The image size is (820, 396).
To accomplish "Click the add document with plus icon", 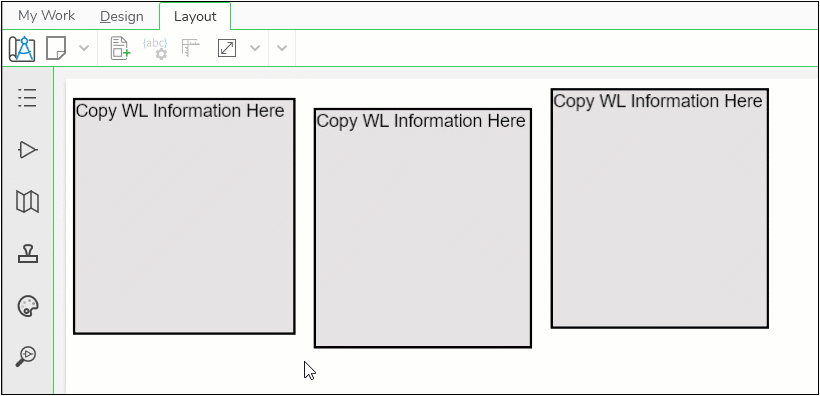I will (x=120, y=48).
